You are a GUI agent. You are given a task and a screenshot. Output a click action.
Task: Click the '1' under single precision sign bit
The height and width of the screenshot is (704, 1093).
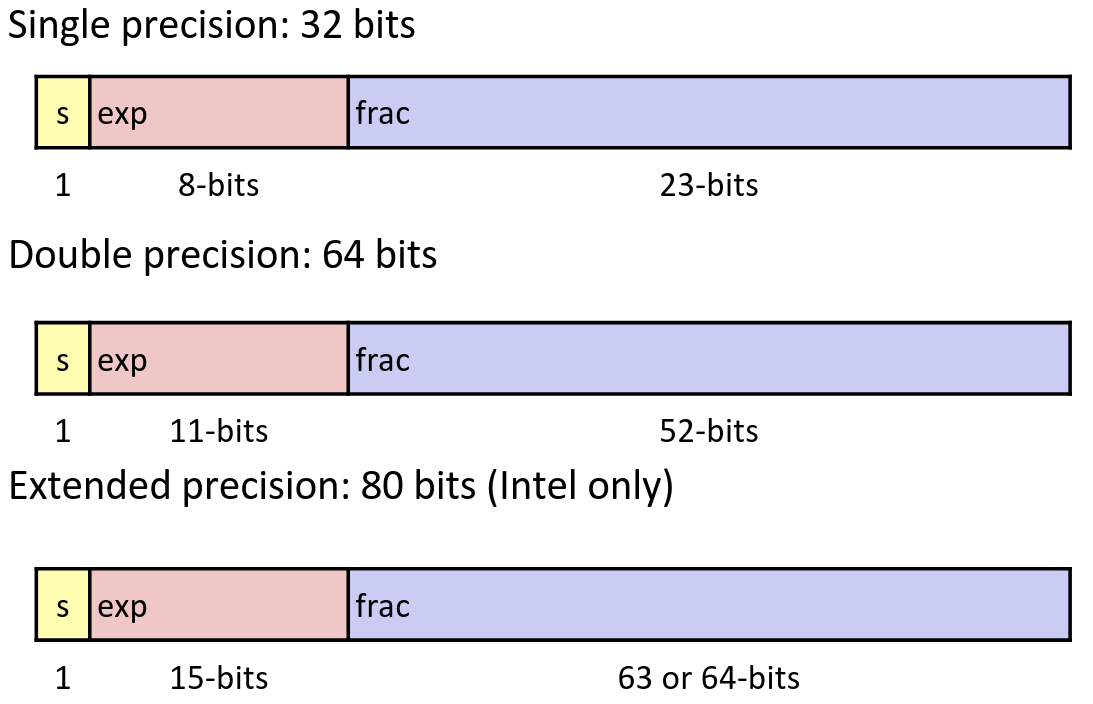point(63,185)
